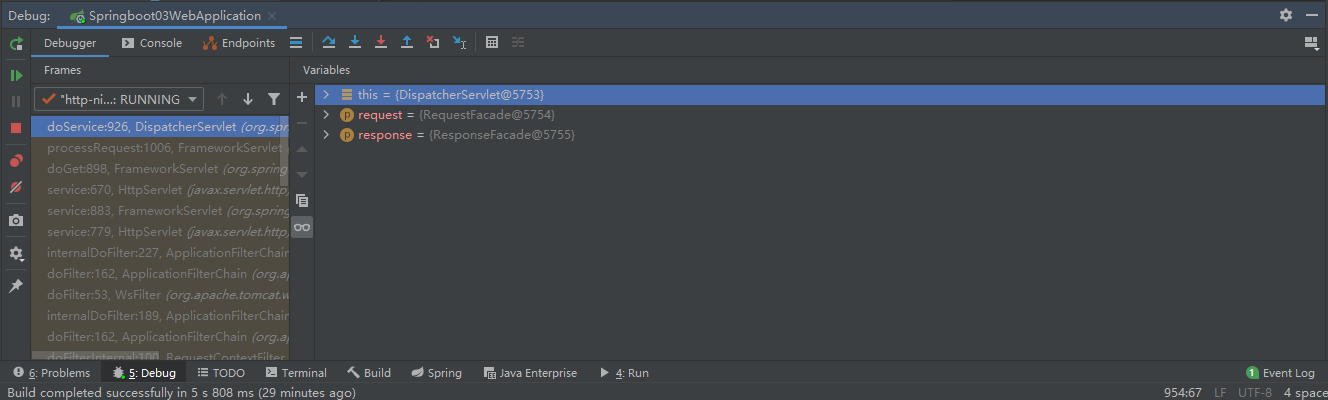Click the View Breakpoints icon
1328x400 pixels.
point(16,161)
